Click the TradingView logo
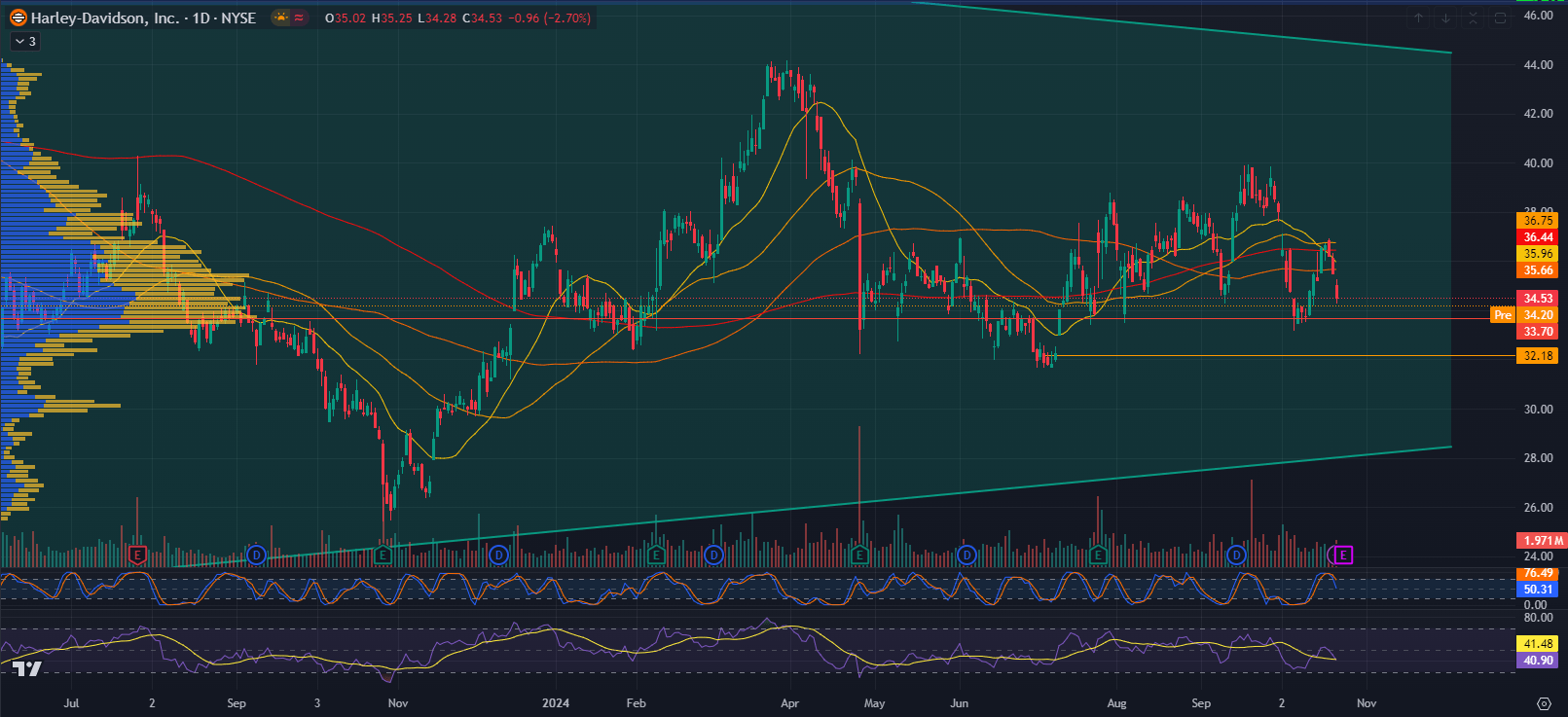Viewport: 1568px width, 717px height. [27, 668]
